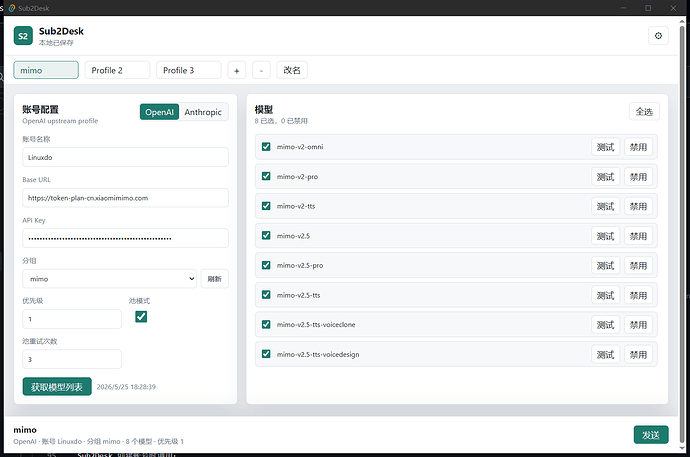690x457 pixels.
Task: Click the mimo-v2.5-tts-voiceclone model name
Action: (x=316, y=325)
